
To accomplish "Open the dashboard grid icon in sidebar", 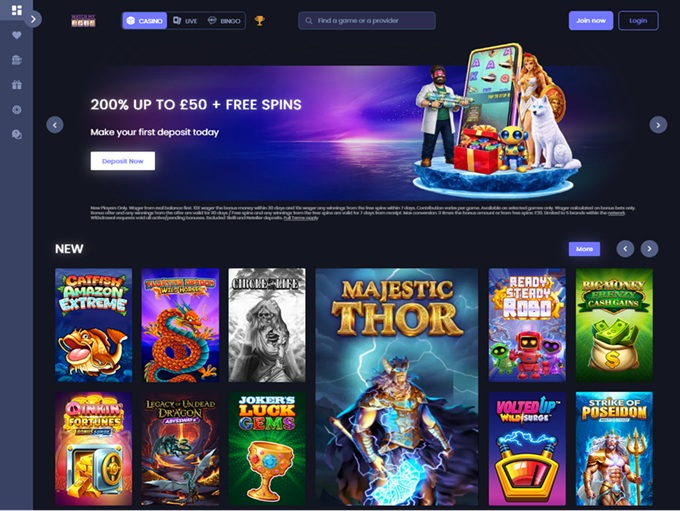I will 16,10.
